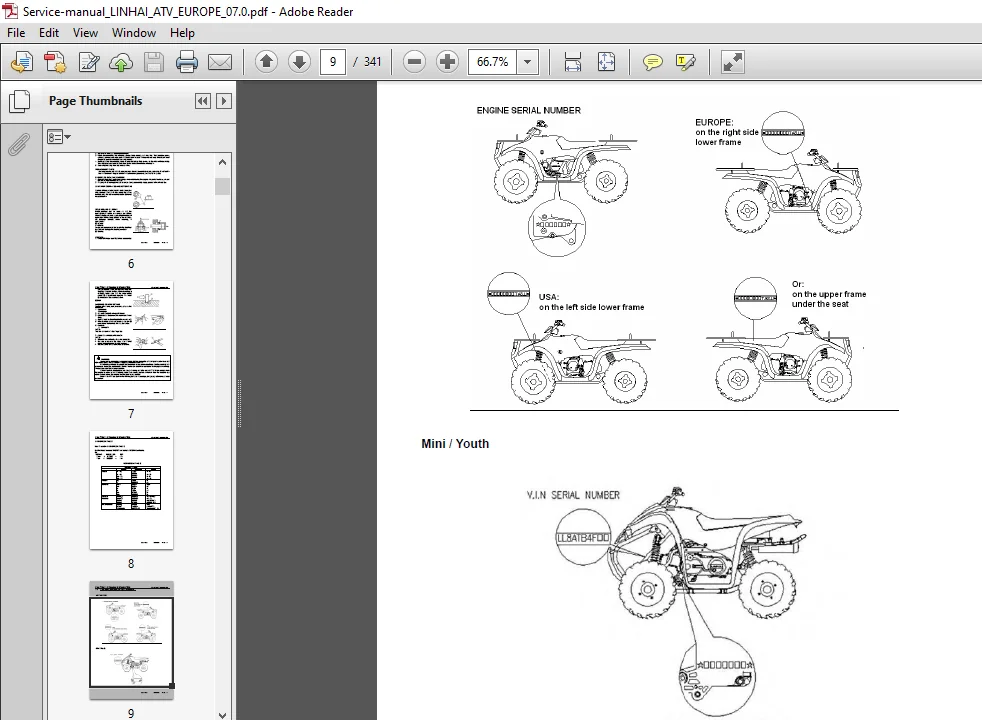Go to next page with down arrow

pyautogui.click(x=299, y=61)
